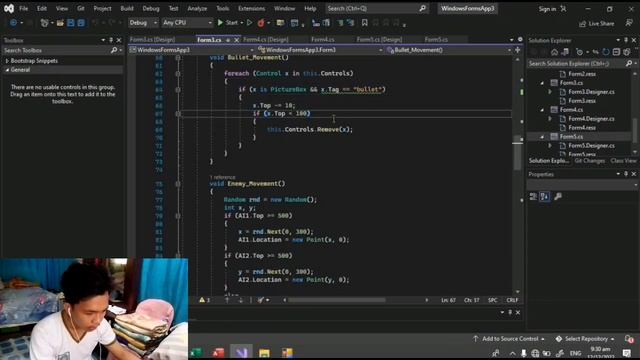Open File Explorer from the taskbar
The height and width of the screenshot is (360, 640).
264,352
